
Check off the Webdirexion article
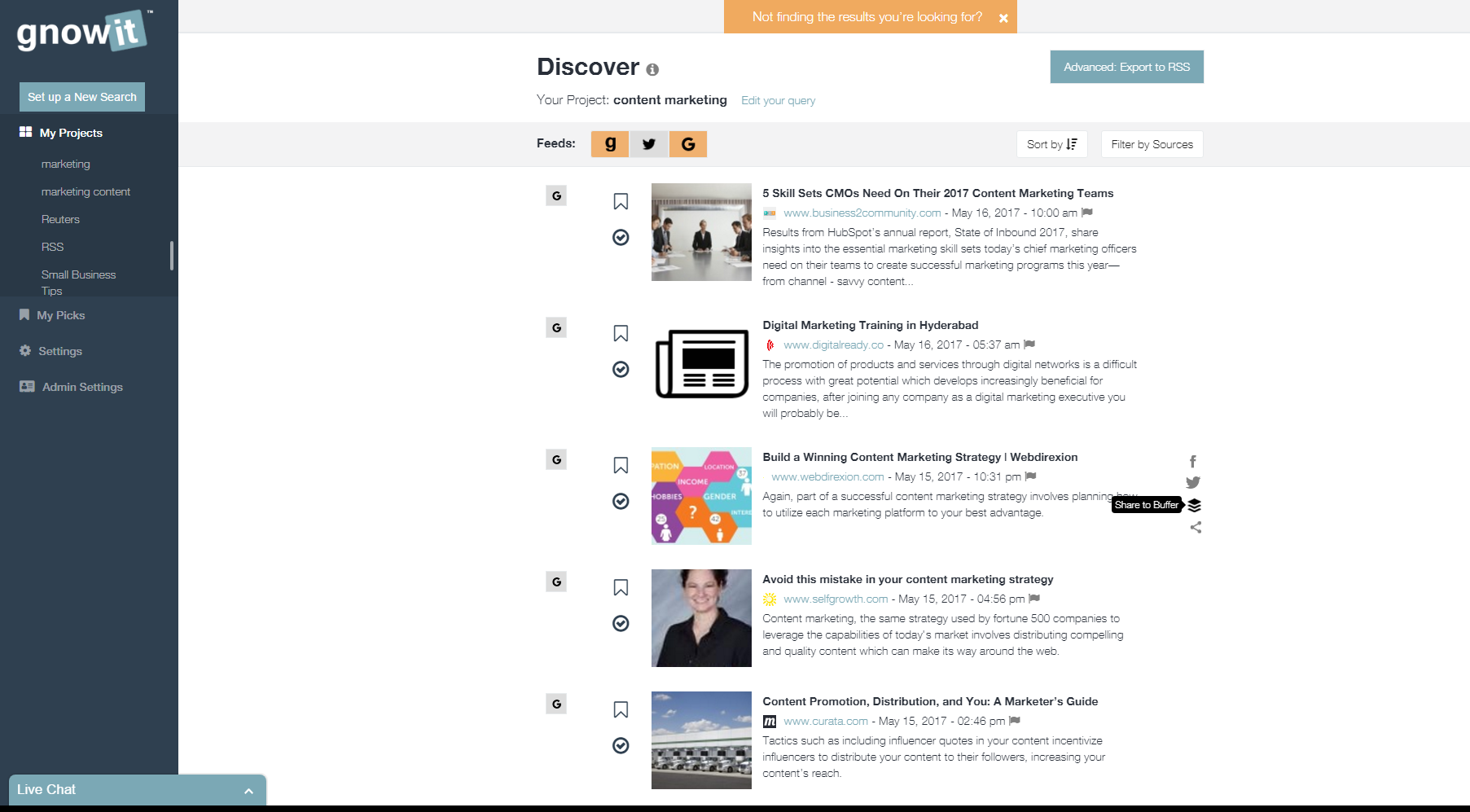pos(621,501)
